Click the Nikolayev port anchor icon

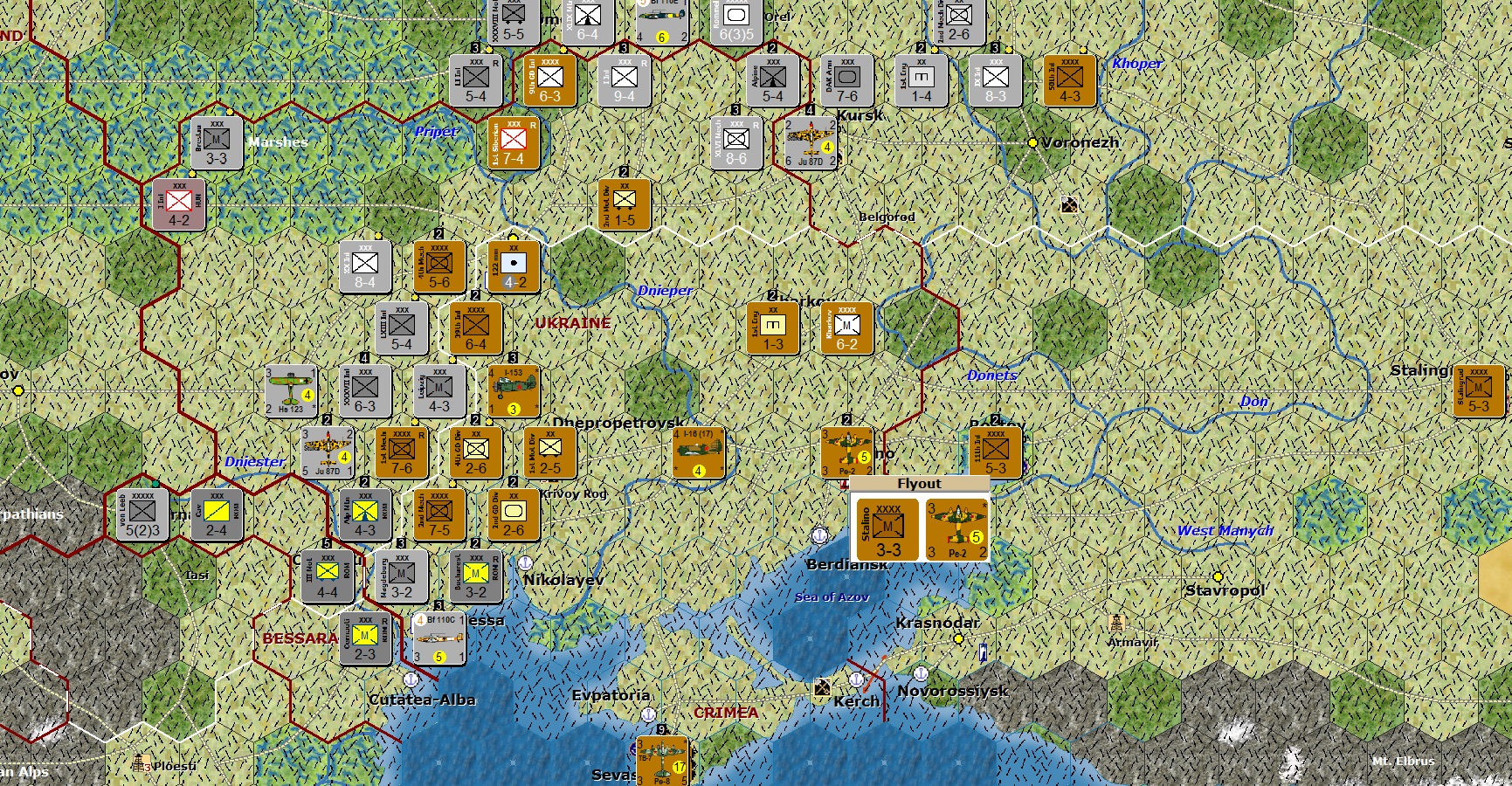click(x=525, y=562)
